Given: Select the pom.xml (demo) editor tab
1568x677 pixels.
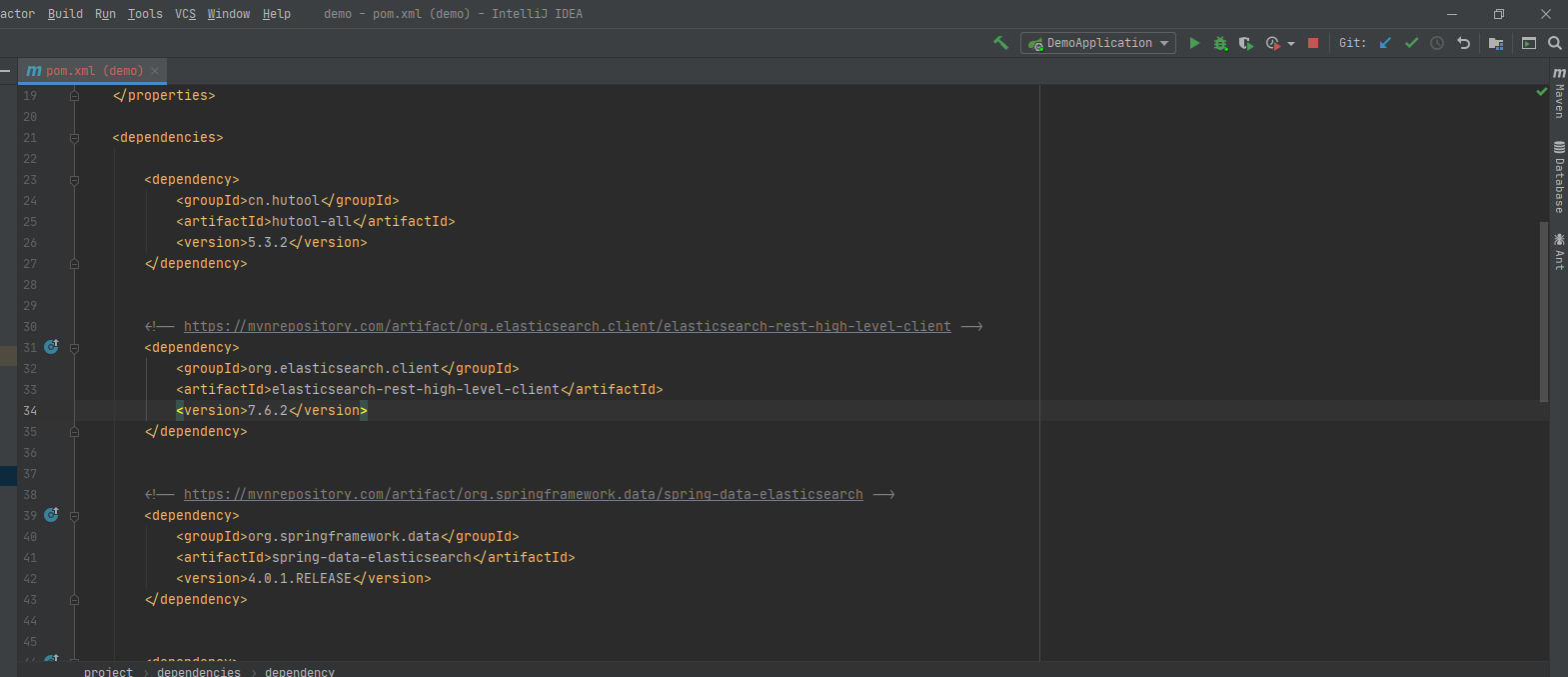Looking at the screenshot, I should click(92, 71).
